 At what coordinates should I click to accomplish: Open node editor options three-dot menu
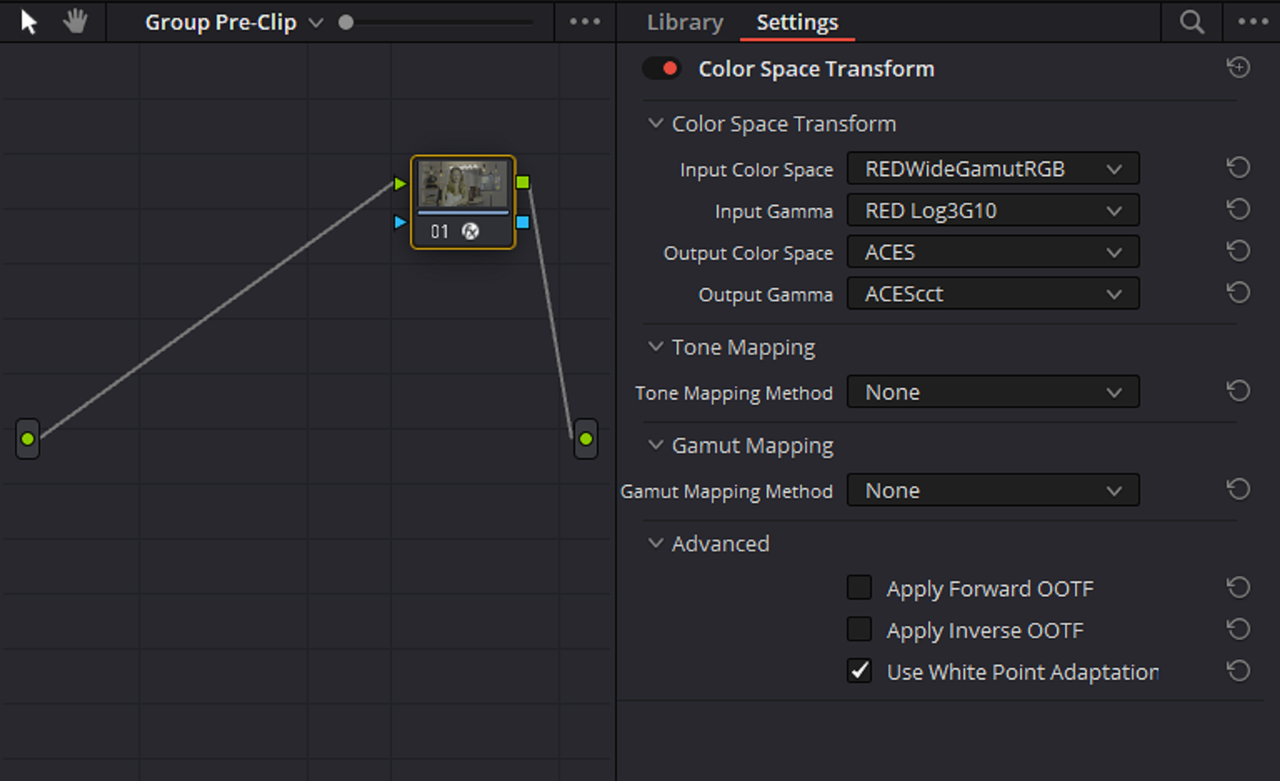[585, 22]
